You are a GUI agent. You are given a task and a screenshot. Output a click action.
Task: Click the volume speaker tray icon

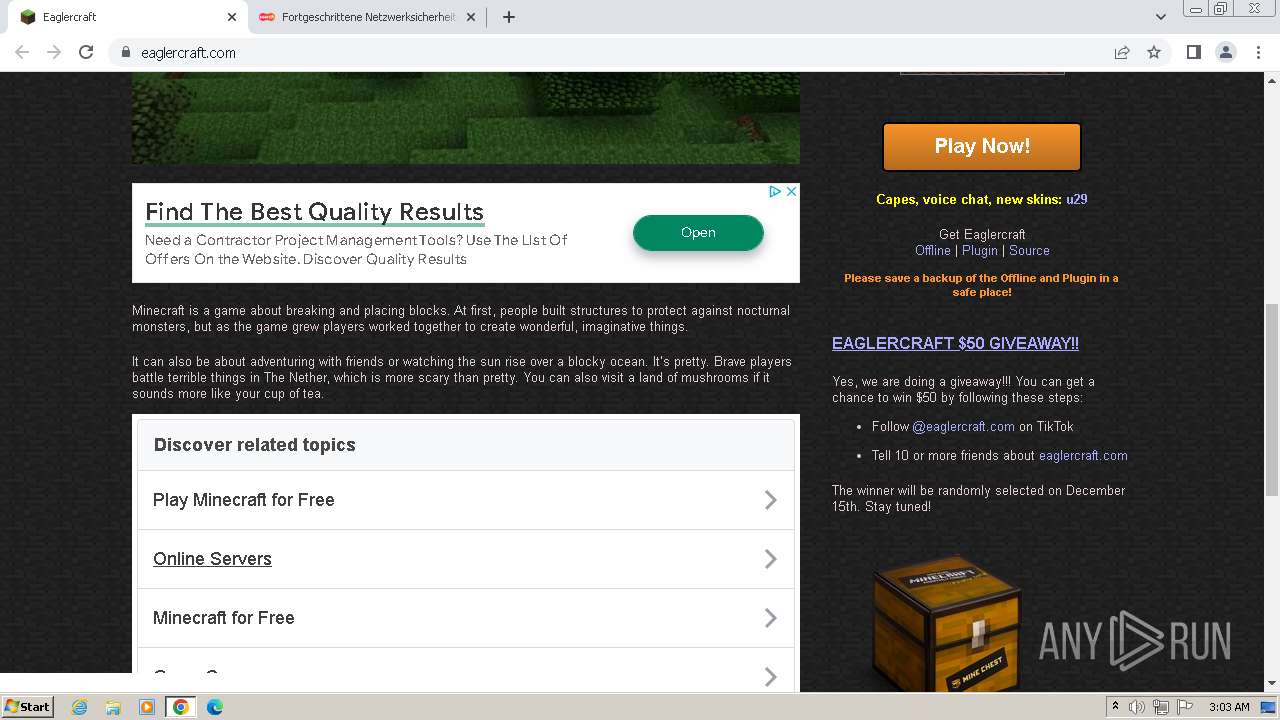point(1137,707)
